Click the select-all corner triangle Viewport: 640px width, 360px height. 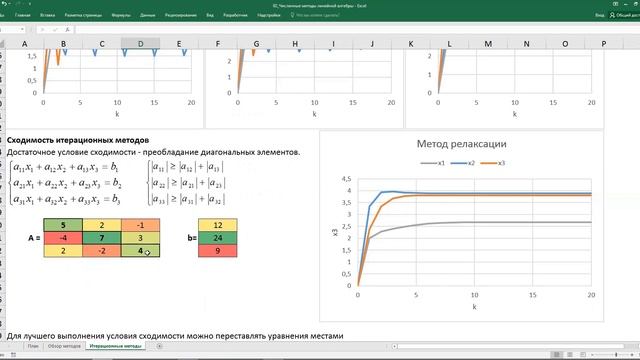[2, 44]
